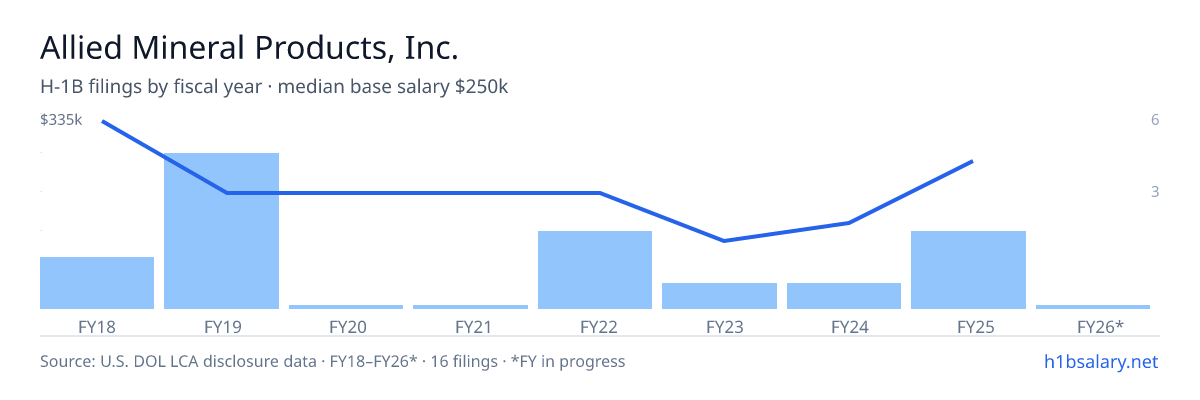The image size is (1200, 400).
Task: Select the FY22 axis label
Action: point(595,326)
